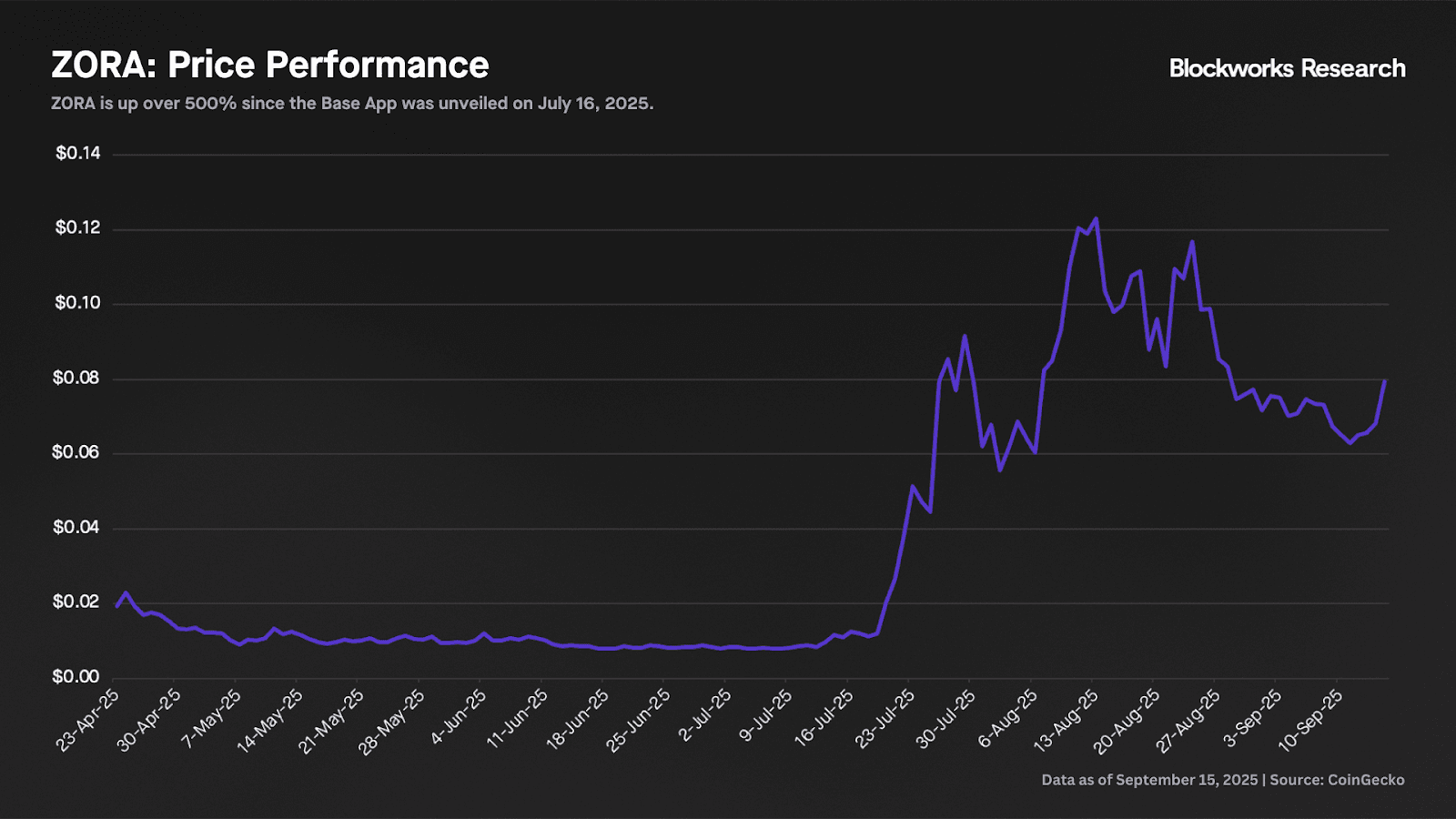Click the '25-Jun-25' date label
The image size is (1456, 819).
coord(638,720)
